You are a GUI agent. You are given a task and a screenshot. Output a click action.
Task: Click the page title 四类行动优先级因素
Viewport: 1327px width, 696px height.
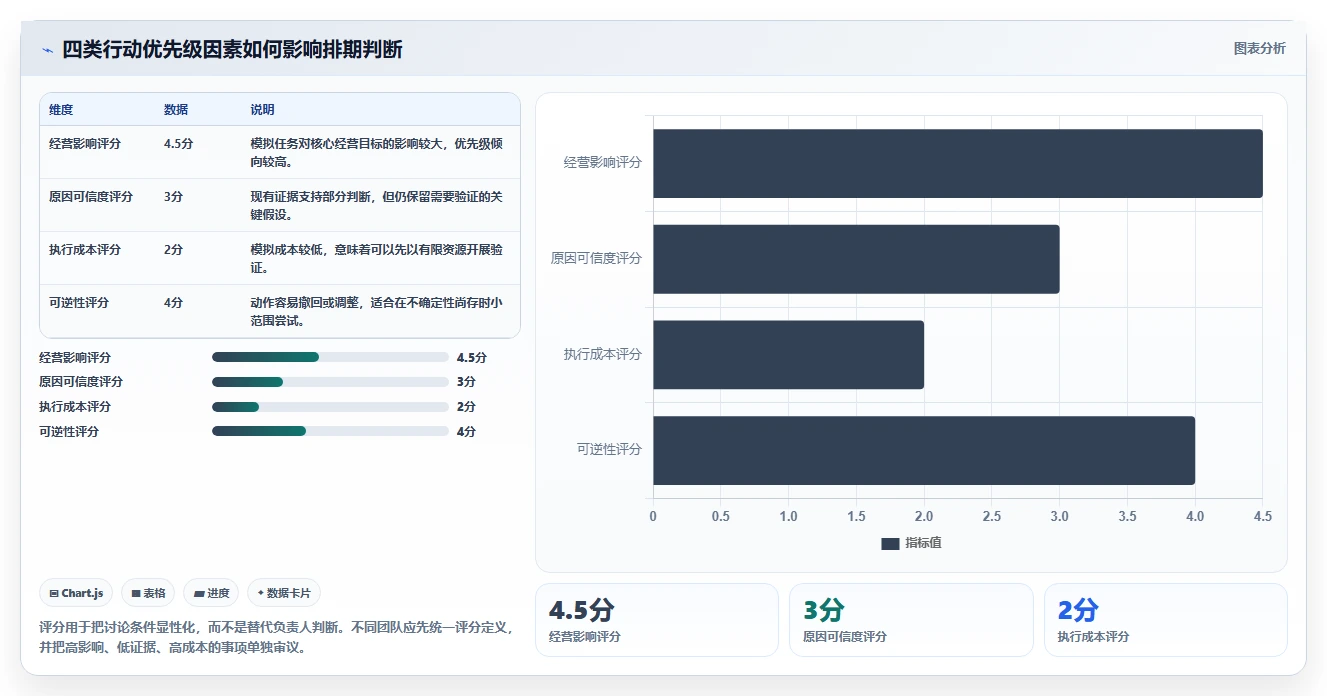point(233,50)
